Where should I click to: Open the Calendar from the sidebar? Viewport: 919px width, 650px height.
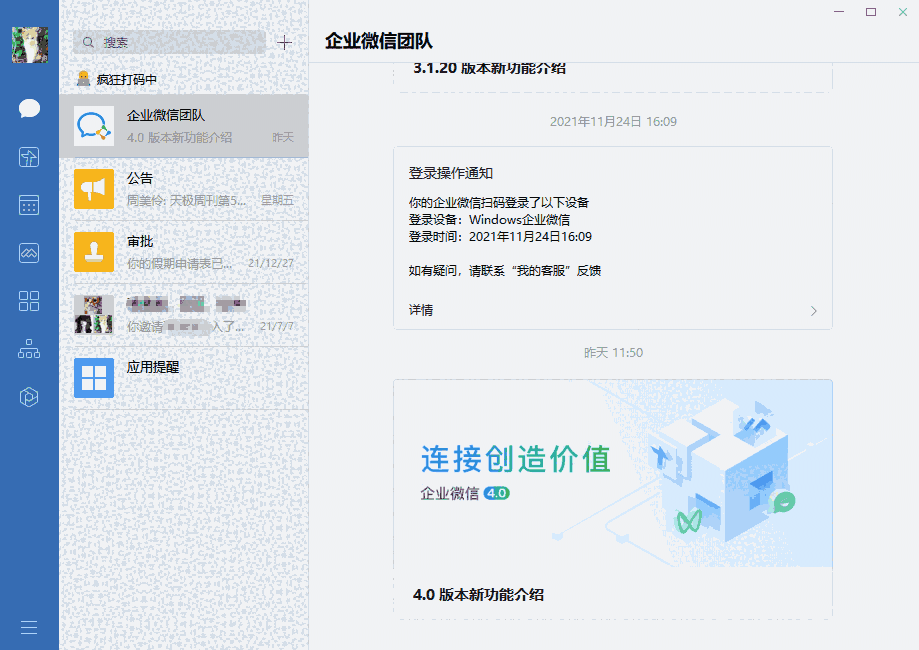[28, 205]
